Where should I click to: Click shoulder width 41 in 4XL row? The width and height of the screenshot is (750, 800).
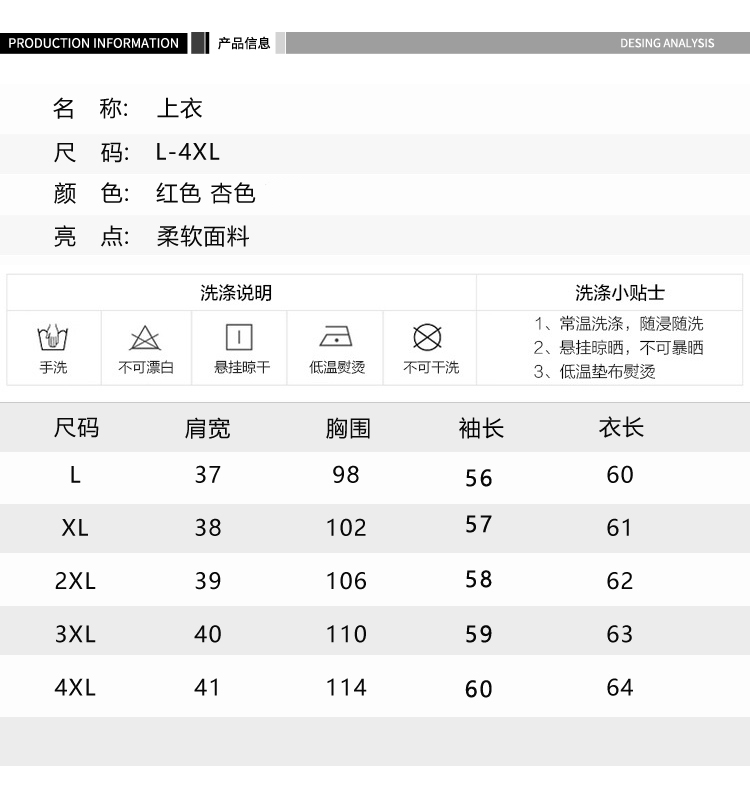tap(207, 687)
